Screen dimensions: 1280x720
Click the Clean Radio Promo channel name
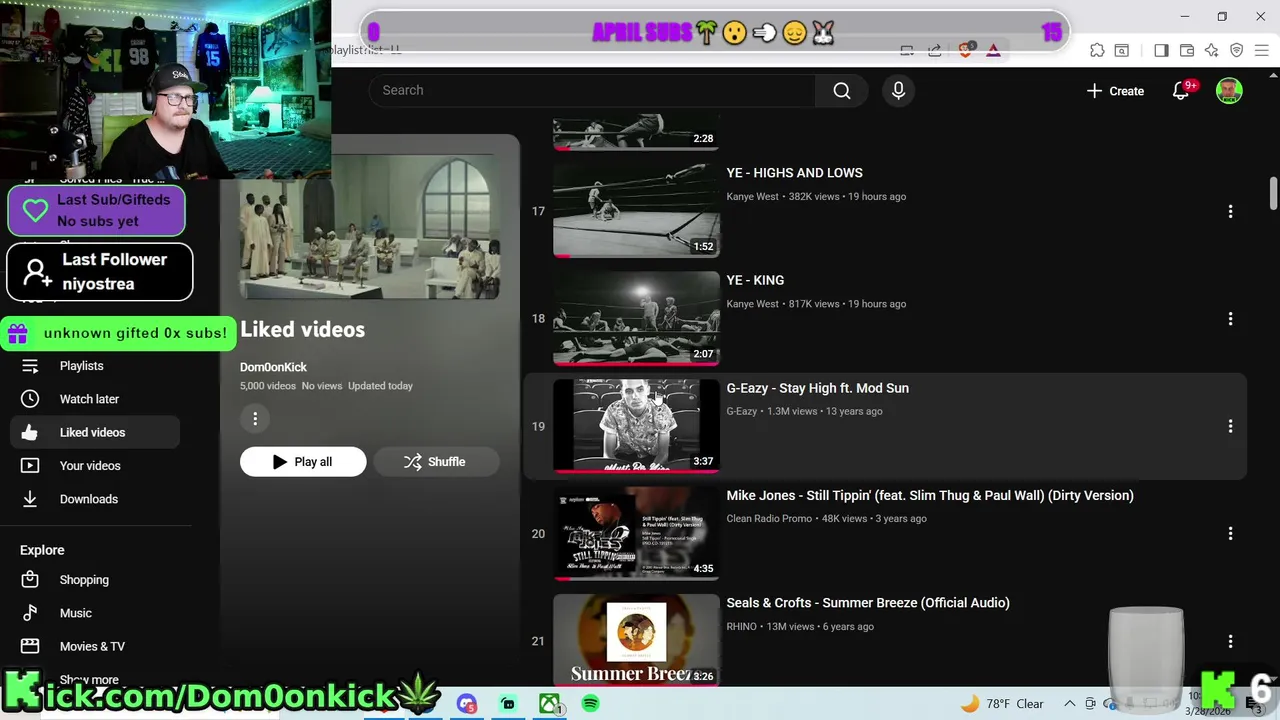769,519
